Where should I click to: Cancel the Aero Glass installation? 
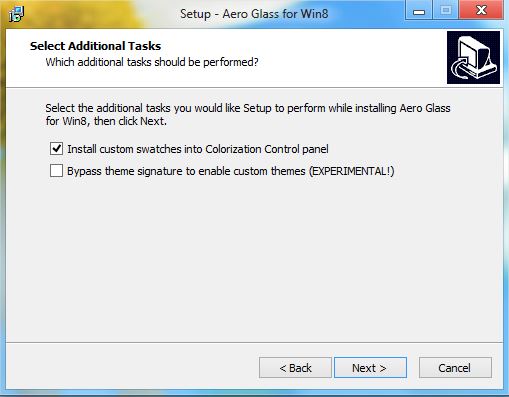coord(455,368)
